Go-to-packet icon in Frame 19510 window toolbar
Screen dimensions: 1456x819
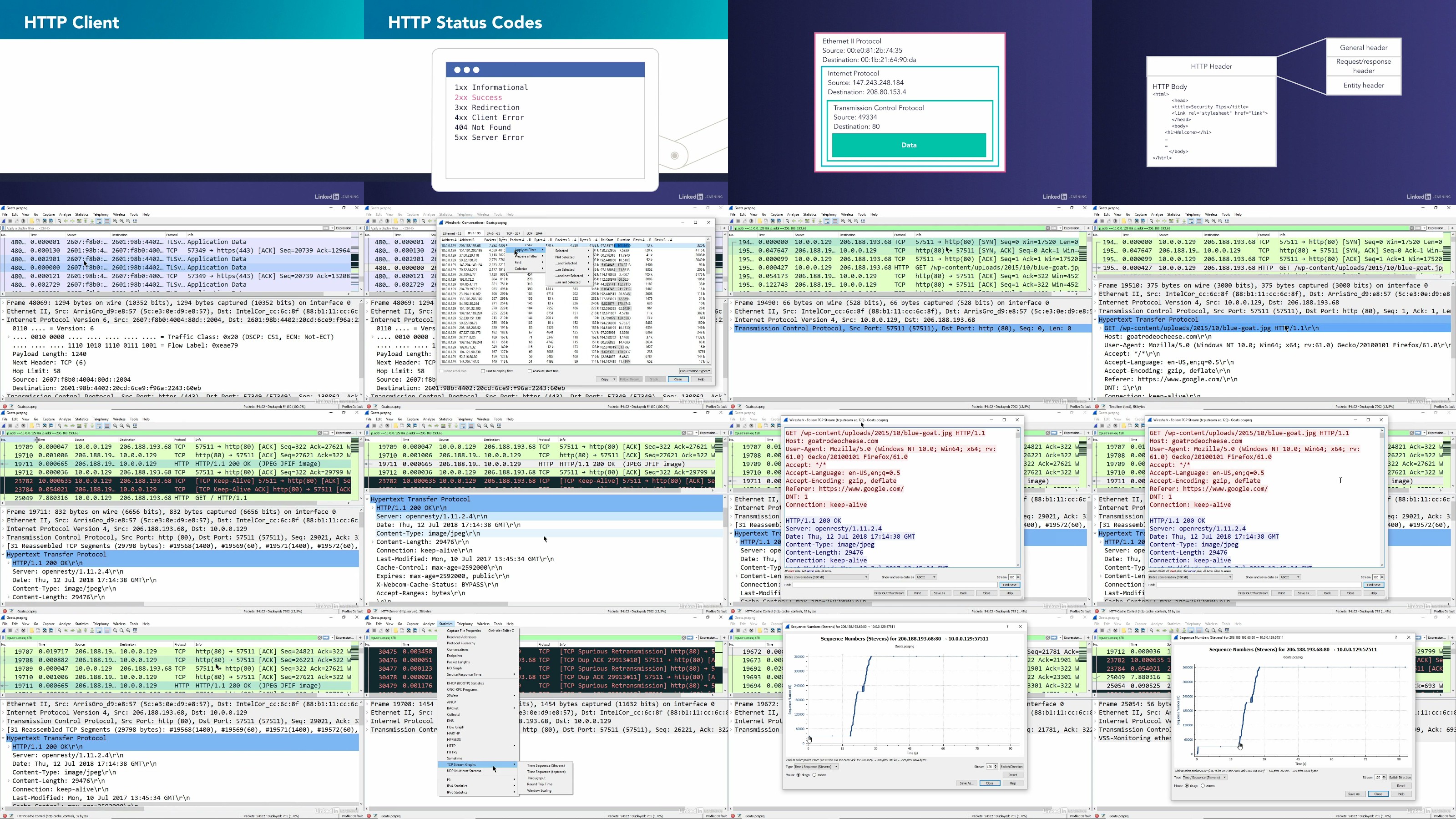tap(1171, 221)
